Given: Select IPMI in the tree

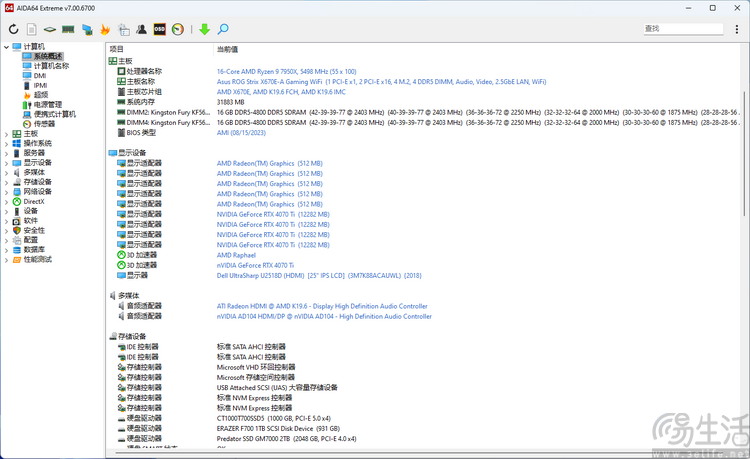Looking at the screenshot, I should point(41,86).
